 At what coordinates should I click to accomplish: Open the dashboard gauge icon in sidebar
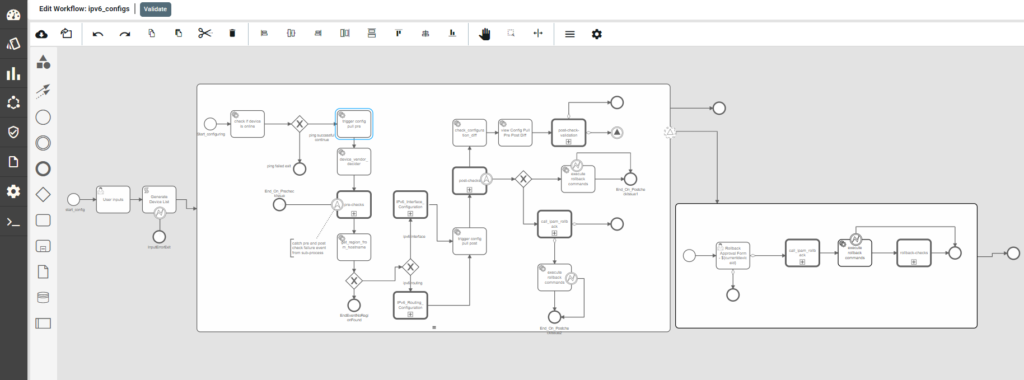tap(13, 14)
